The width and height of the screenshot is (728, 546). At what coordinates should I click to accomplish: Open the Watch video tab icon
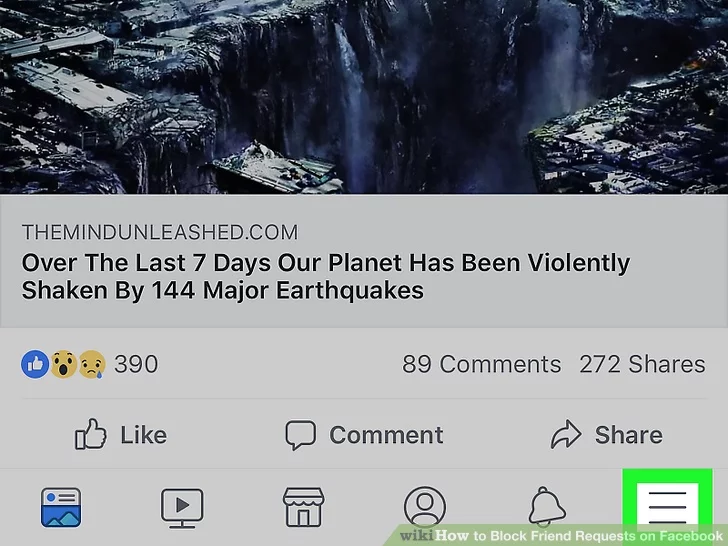(x=182, y=508)
